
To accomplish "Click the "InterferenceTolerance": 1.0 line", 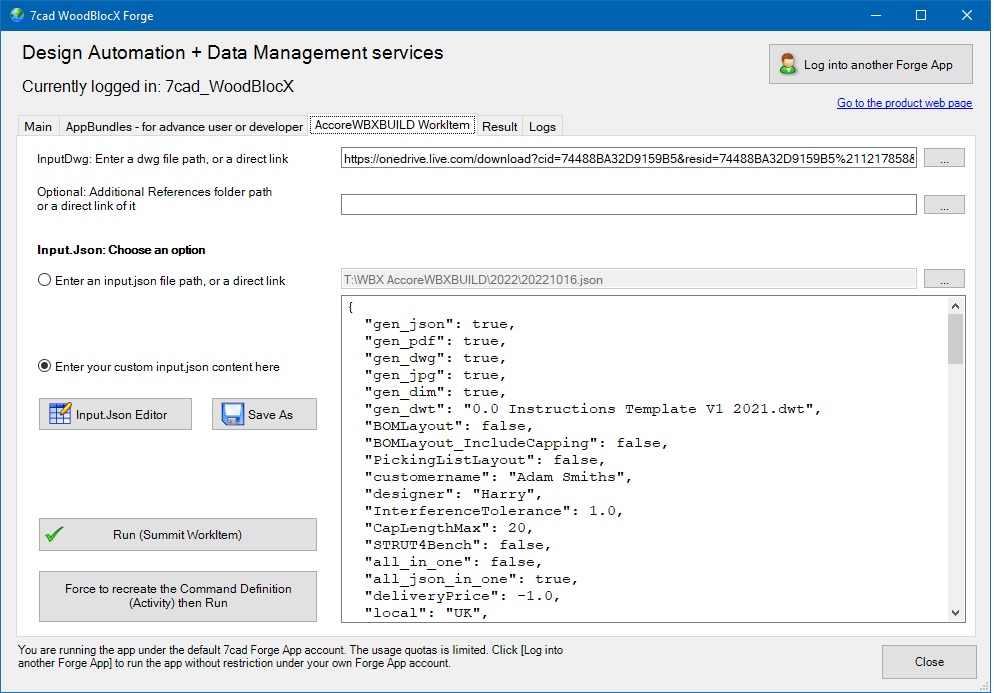I will click(x=494, y=511).
